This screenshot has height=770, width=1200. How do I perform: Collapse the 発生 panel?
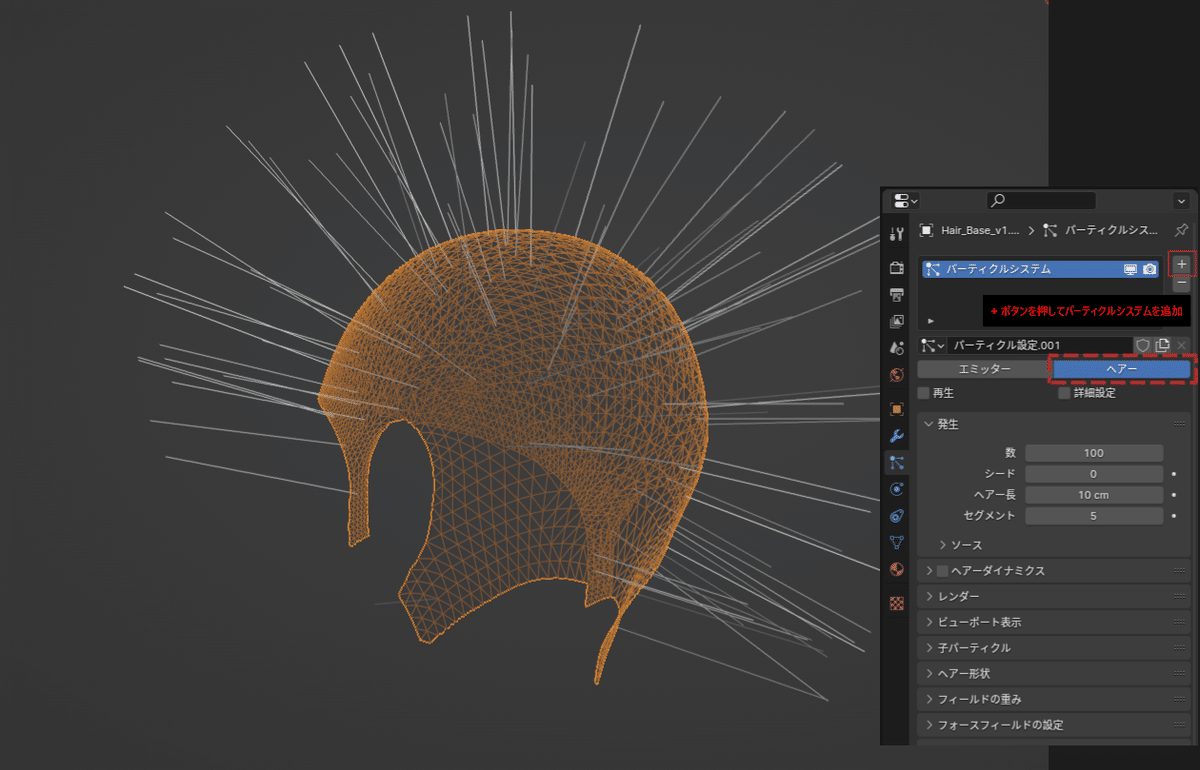[x=927, y=425]
